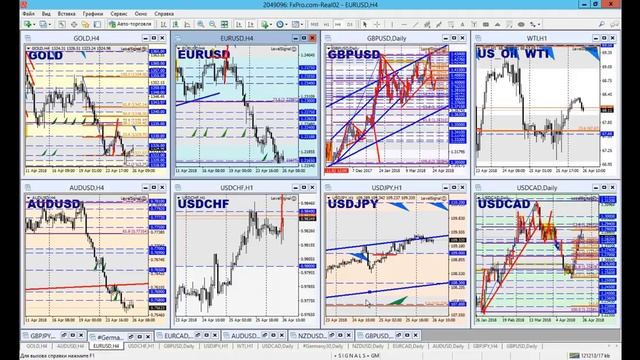Select the Ellipse shape tool
Screen dimensions: 640x360
[521, 24]
